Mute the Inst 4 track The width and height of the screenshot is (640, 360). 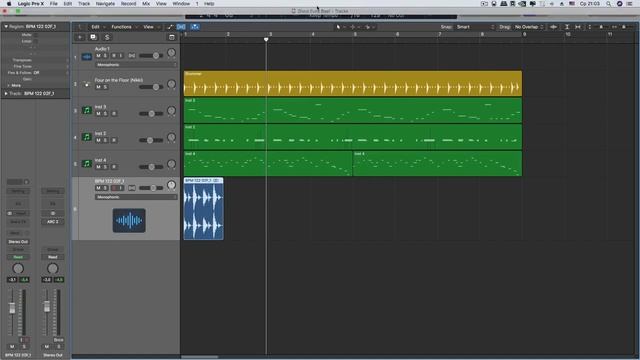tap(98, 167)
